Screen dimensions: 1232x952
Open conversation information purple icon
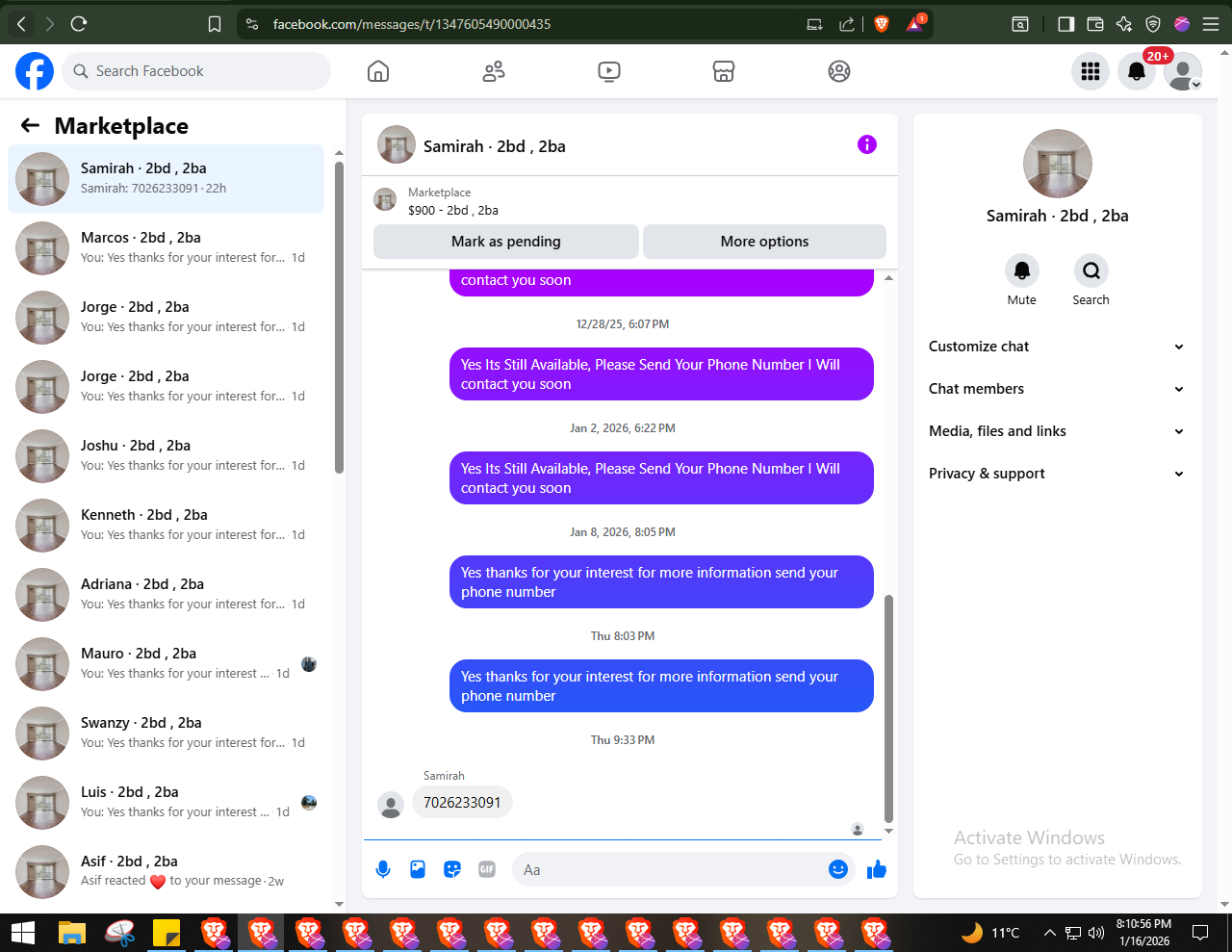[867, 144]
